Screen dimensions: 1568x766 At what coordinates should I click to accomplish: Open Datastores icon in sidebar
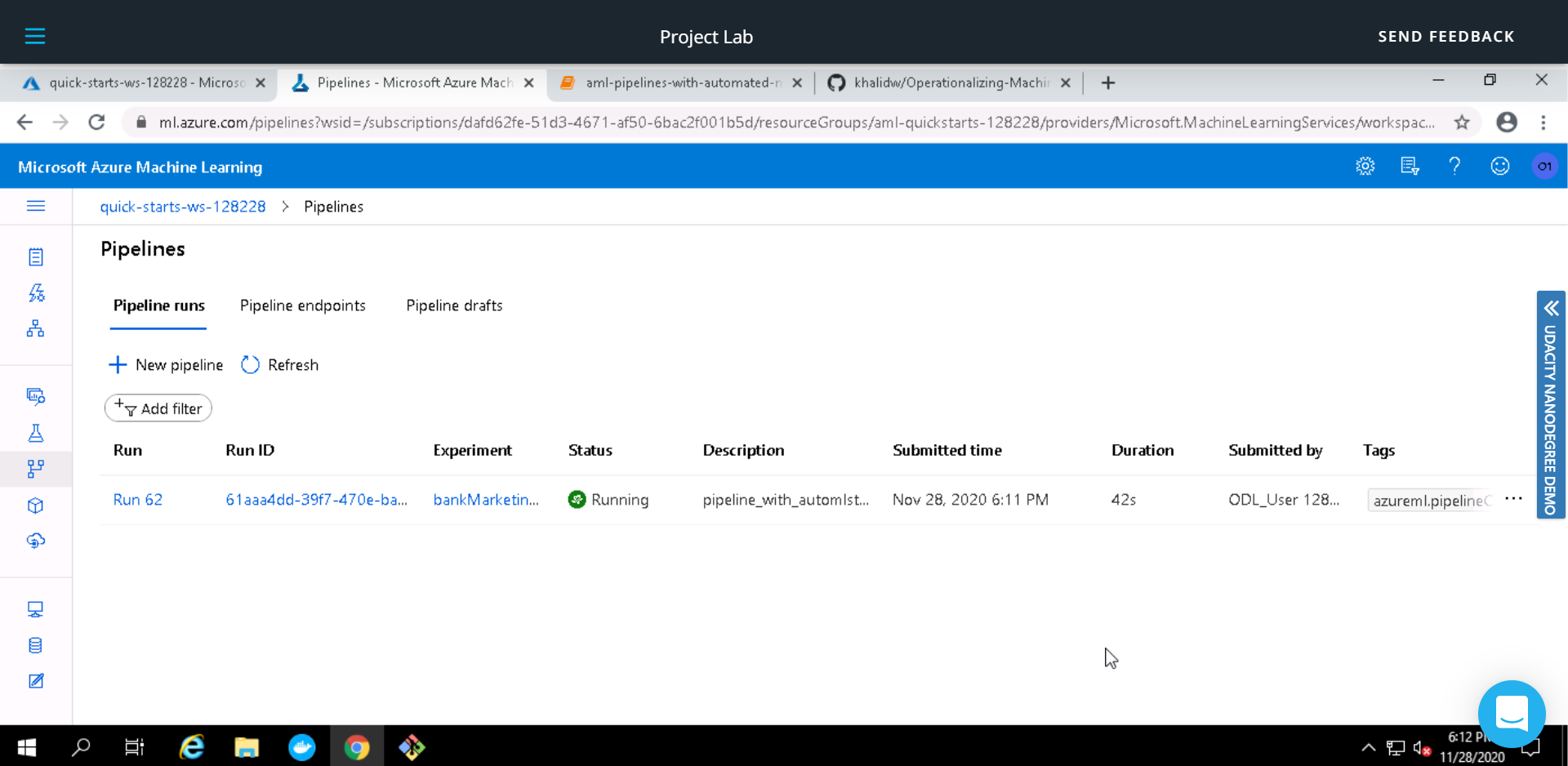(x=36, y=646)
